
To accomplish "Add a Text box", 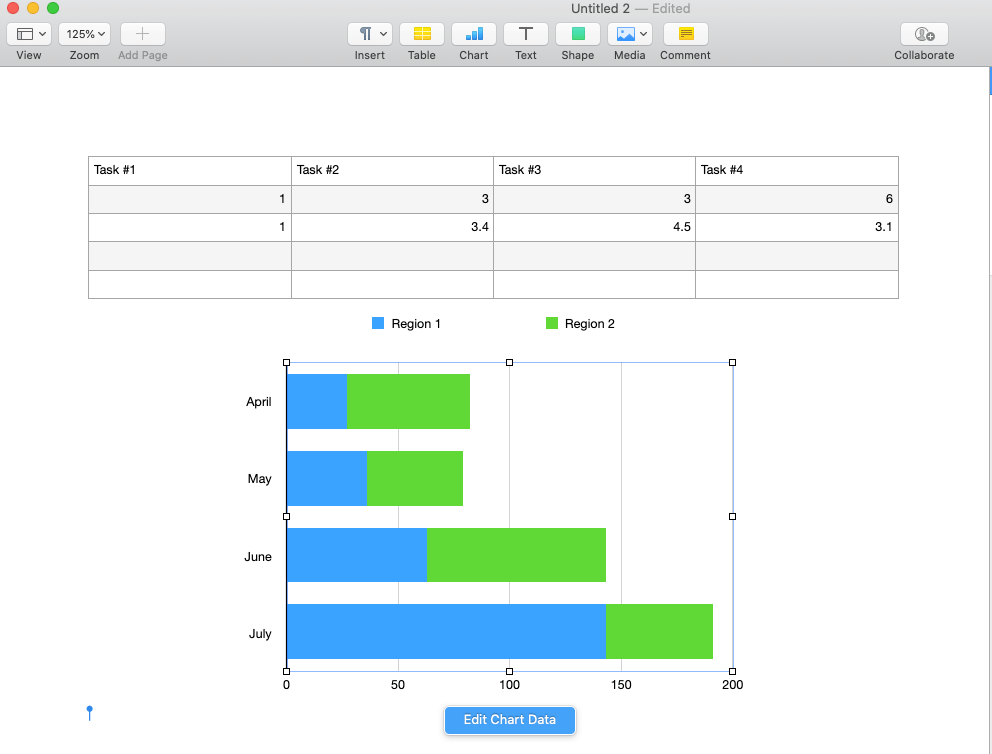I will tap(526, 34).
